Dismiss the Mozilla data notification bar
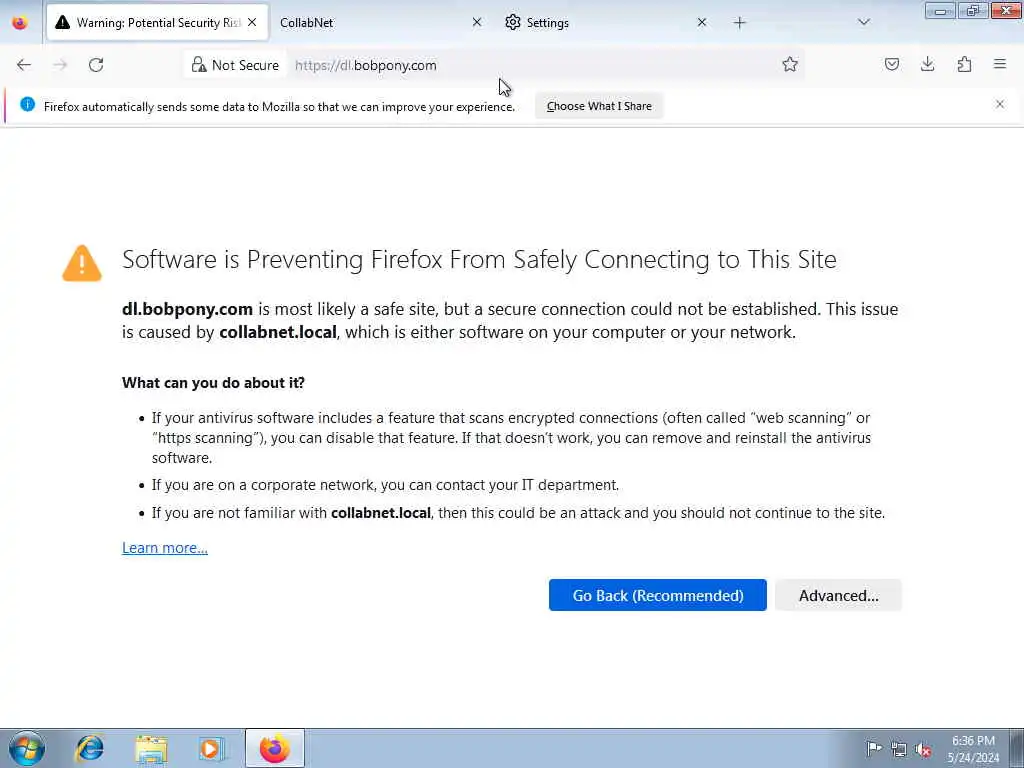 (x=1000, y=104)
